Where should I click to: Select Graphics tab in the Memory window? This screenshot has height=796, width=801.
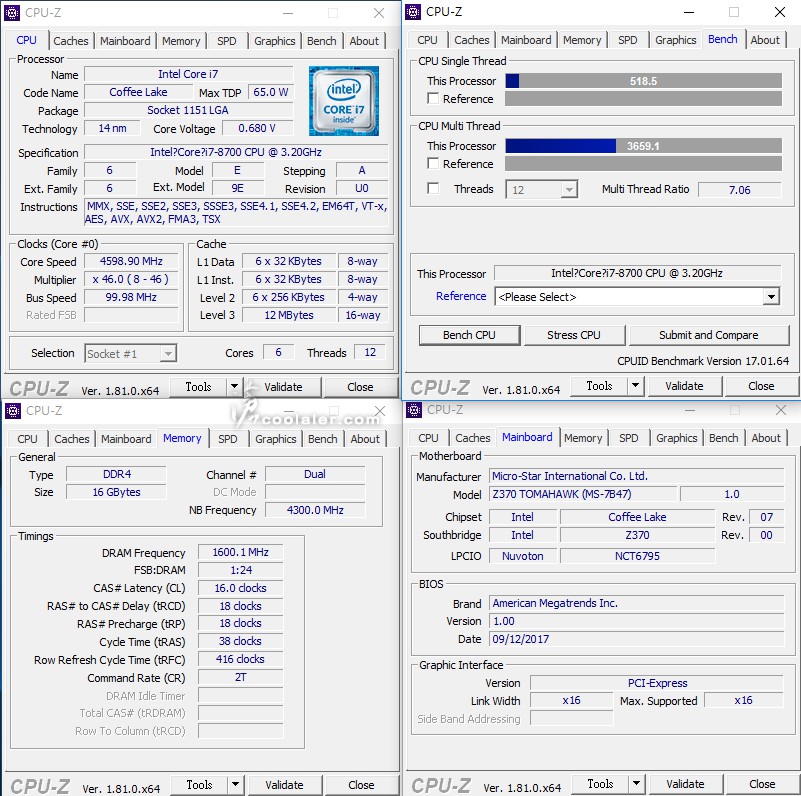(x=275, y=439)
